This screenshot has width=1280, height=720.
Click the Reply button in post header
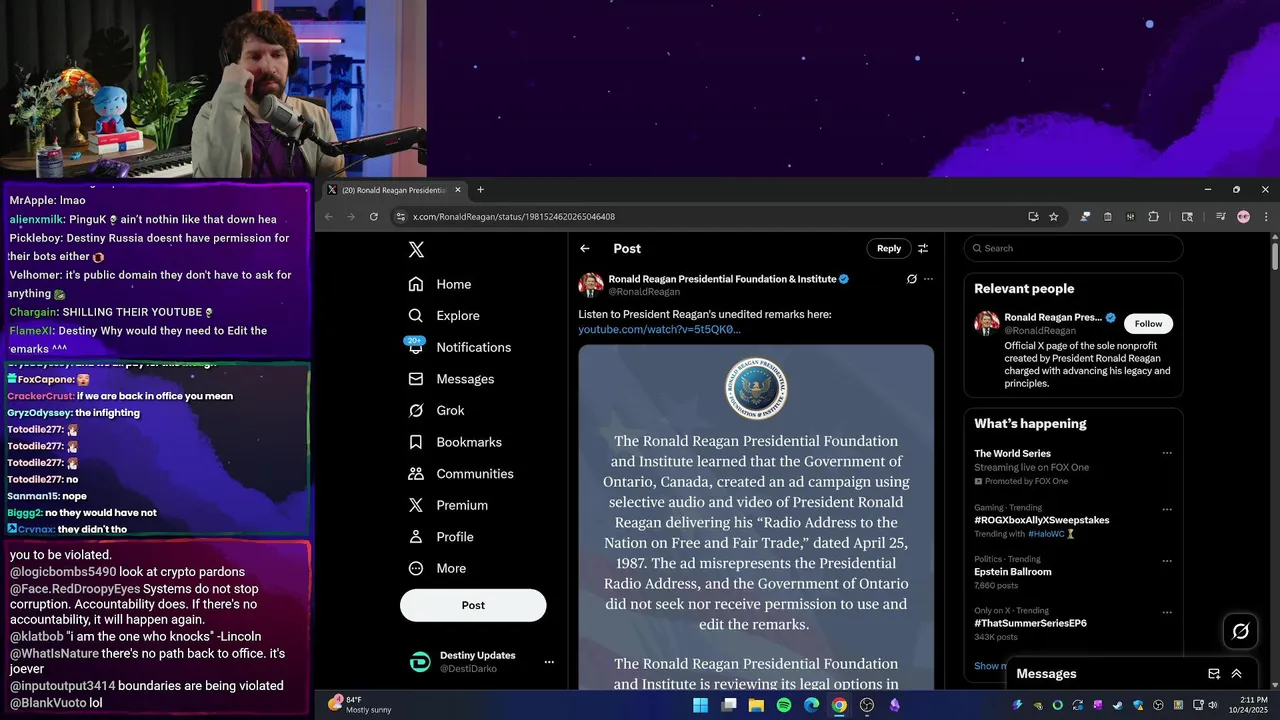click(x=889, y=248)
